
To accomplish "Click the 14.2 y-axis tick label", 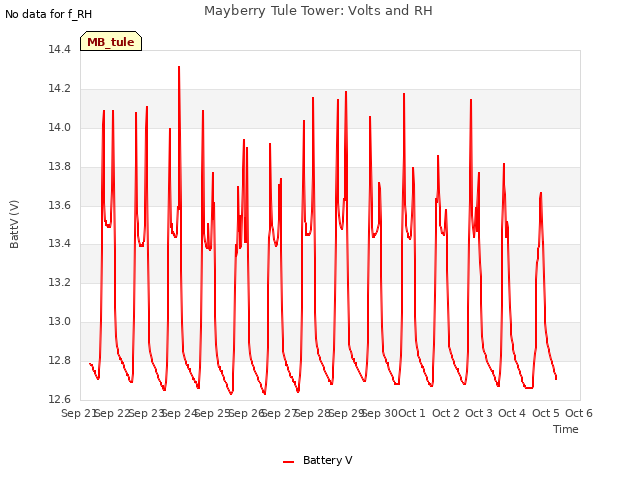I will point(60,89).
